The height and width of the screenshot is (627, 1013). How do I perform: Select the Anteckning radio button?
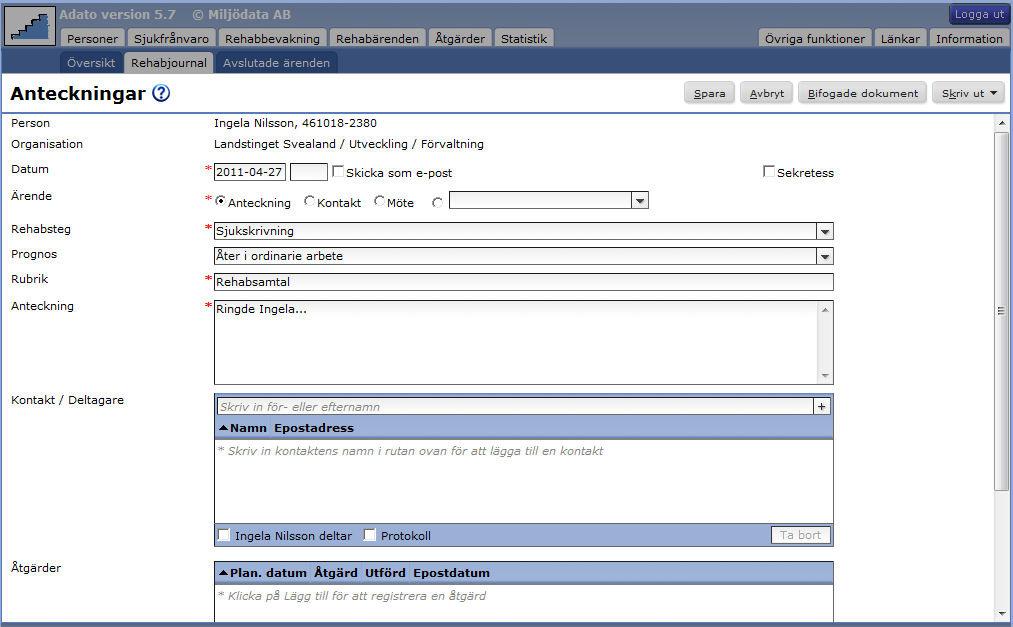click(220, 201)
